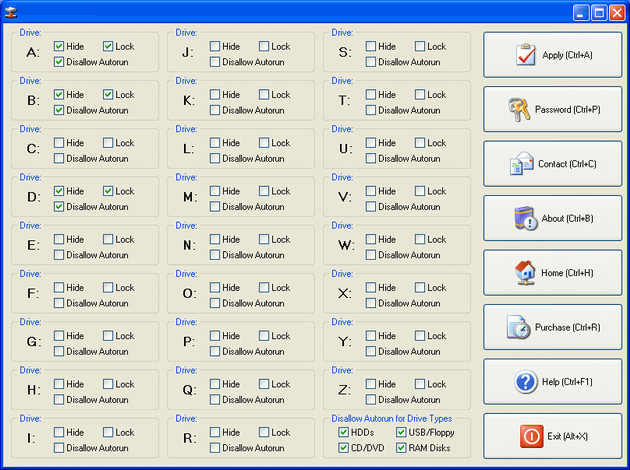Screen dimensions: 630x470
Task: Uncheck Lock for drive B:
Action: click(x=108, y=94)
